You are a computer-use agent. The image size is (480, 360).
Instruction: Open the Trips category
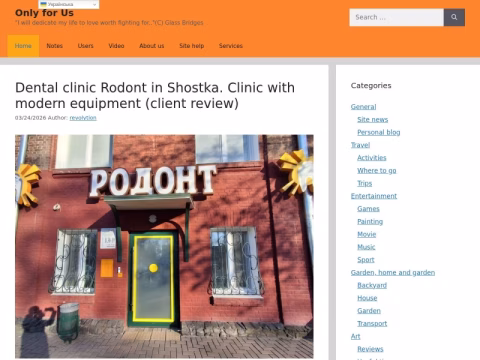click(365, 183)
